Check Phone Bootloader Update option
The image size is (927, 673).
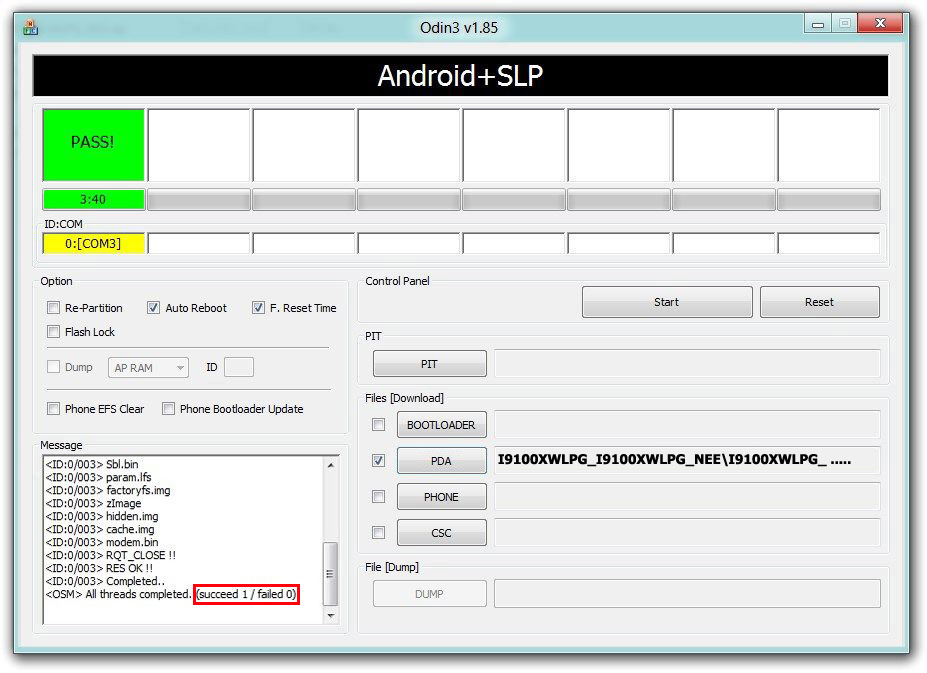point(168,409)
